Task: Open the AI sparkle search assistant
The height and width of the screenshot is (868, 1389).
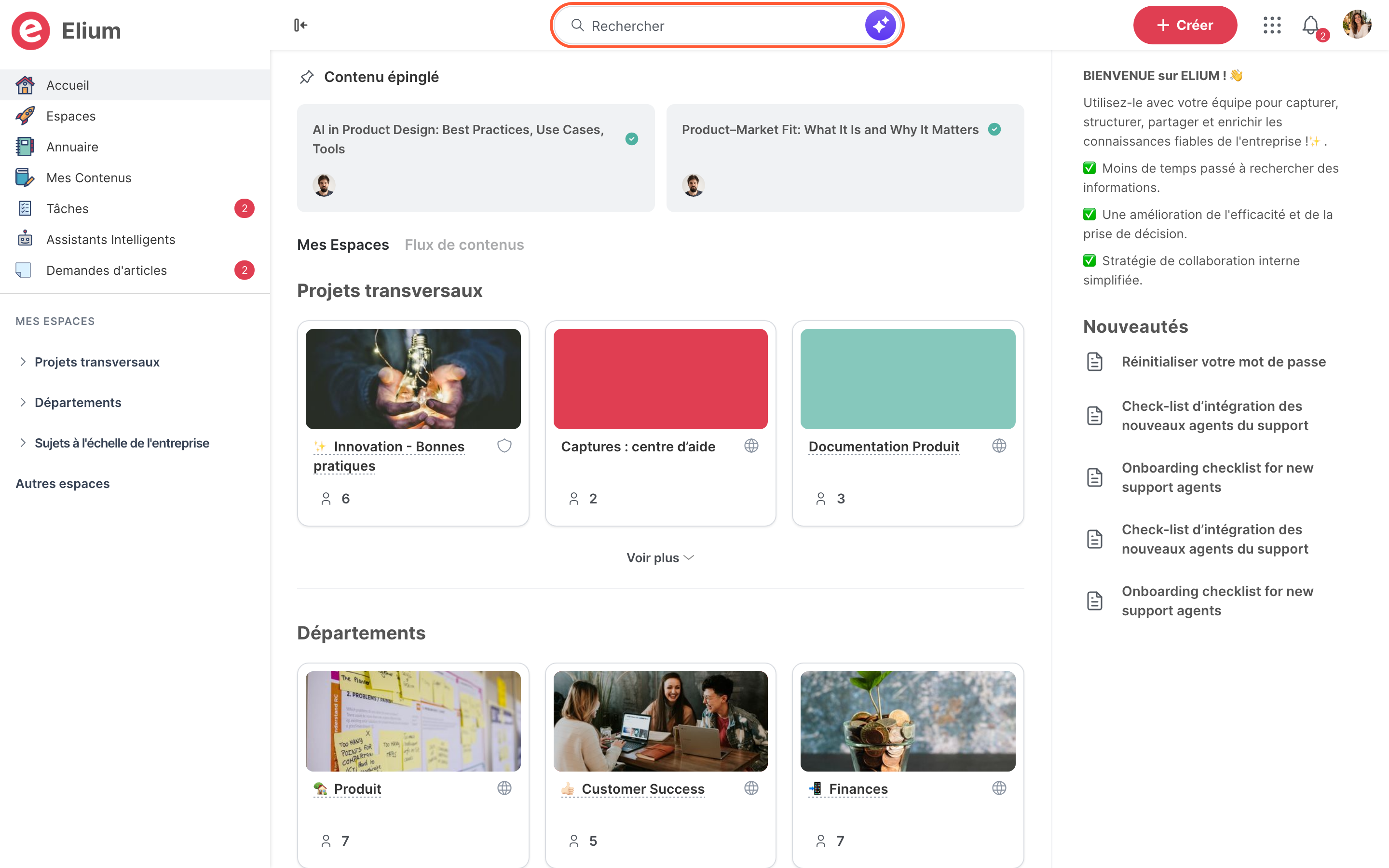Action: [x=880, y=25]
